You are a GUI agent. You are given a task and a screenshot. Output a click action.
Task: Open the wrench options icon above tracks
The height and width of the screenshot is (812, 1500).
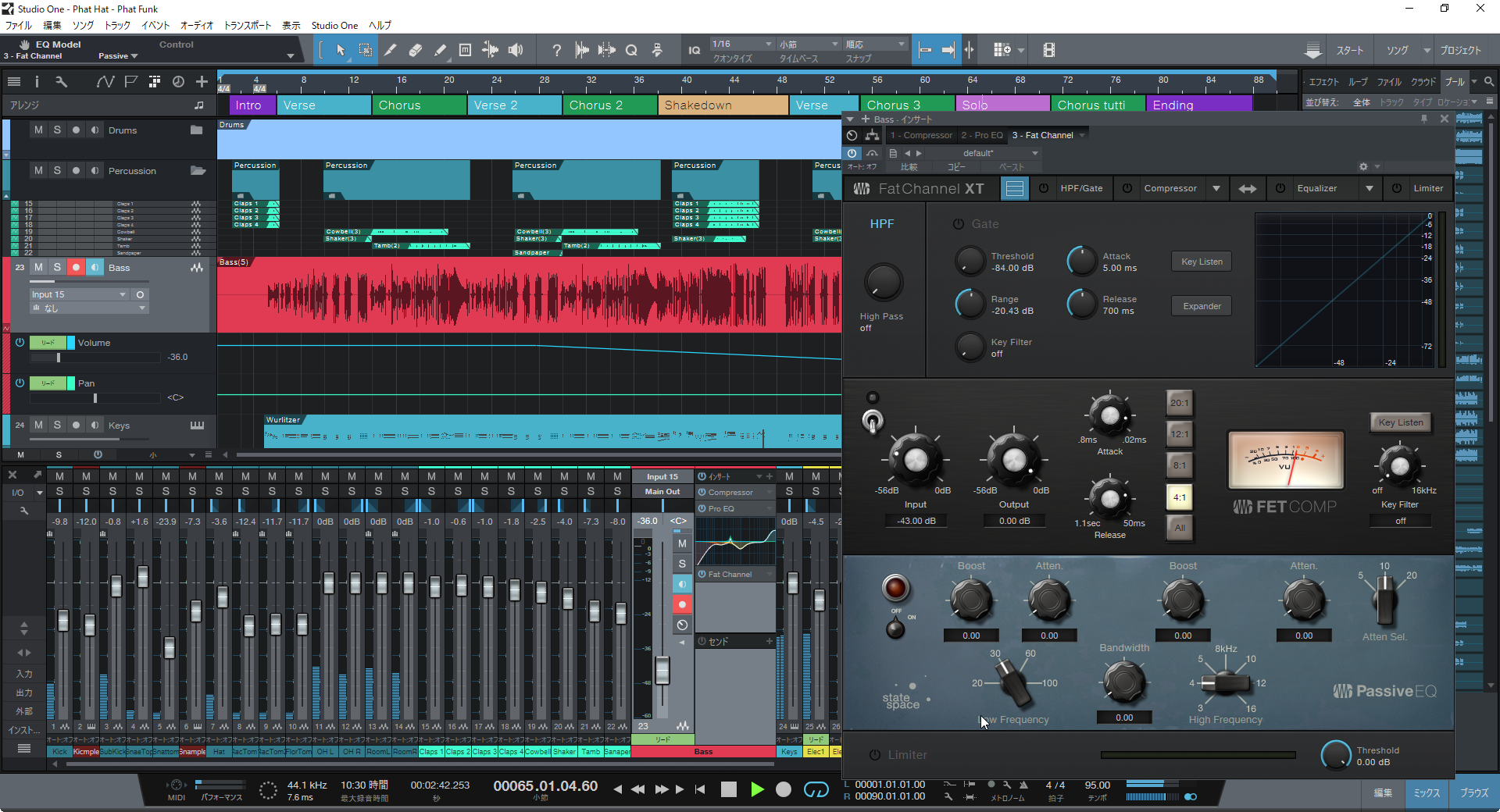tap(61, 81)
